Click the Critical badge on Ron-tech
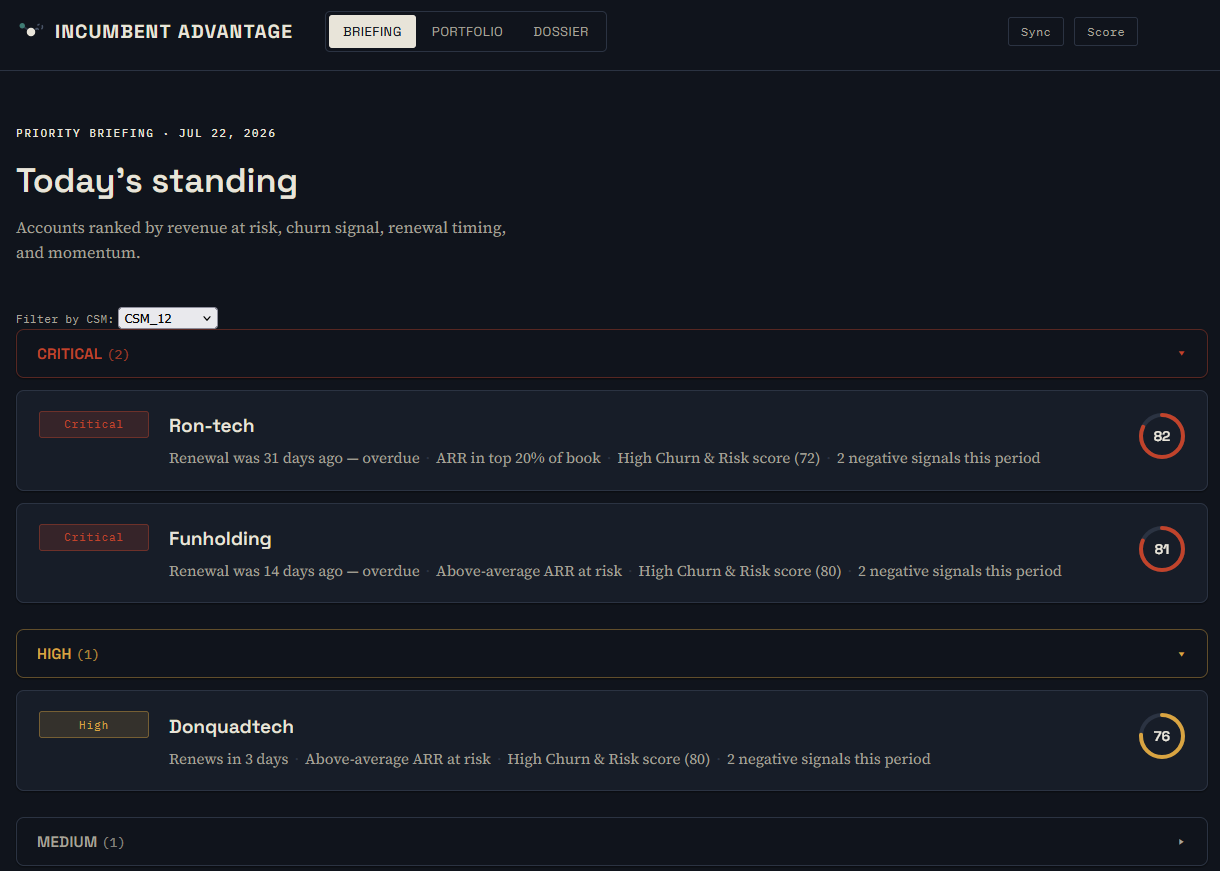 coord(94,424)
